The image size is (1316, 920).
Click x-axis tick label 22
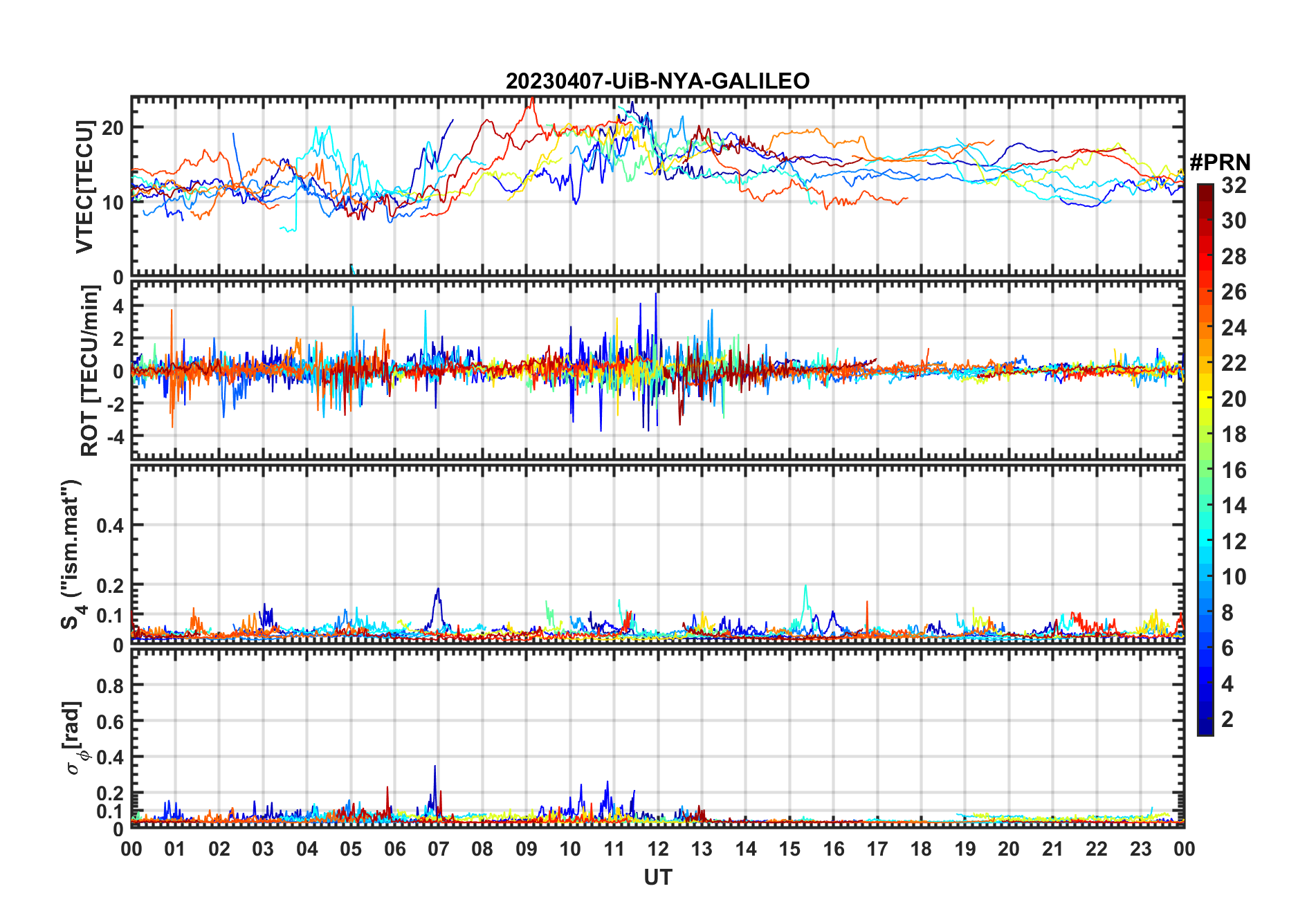click(1097, 849)
